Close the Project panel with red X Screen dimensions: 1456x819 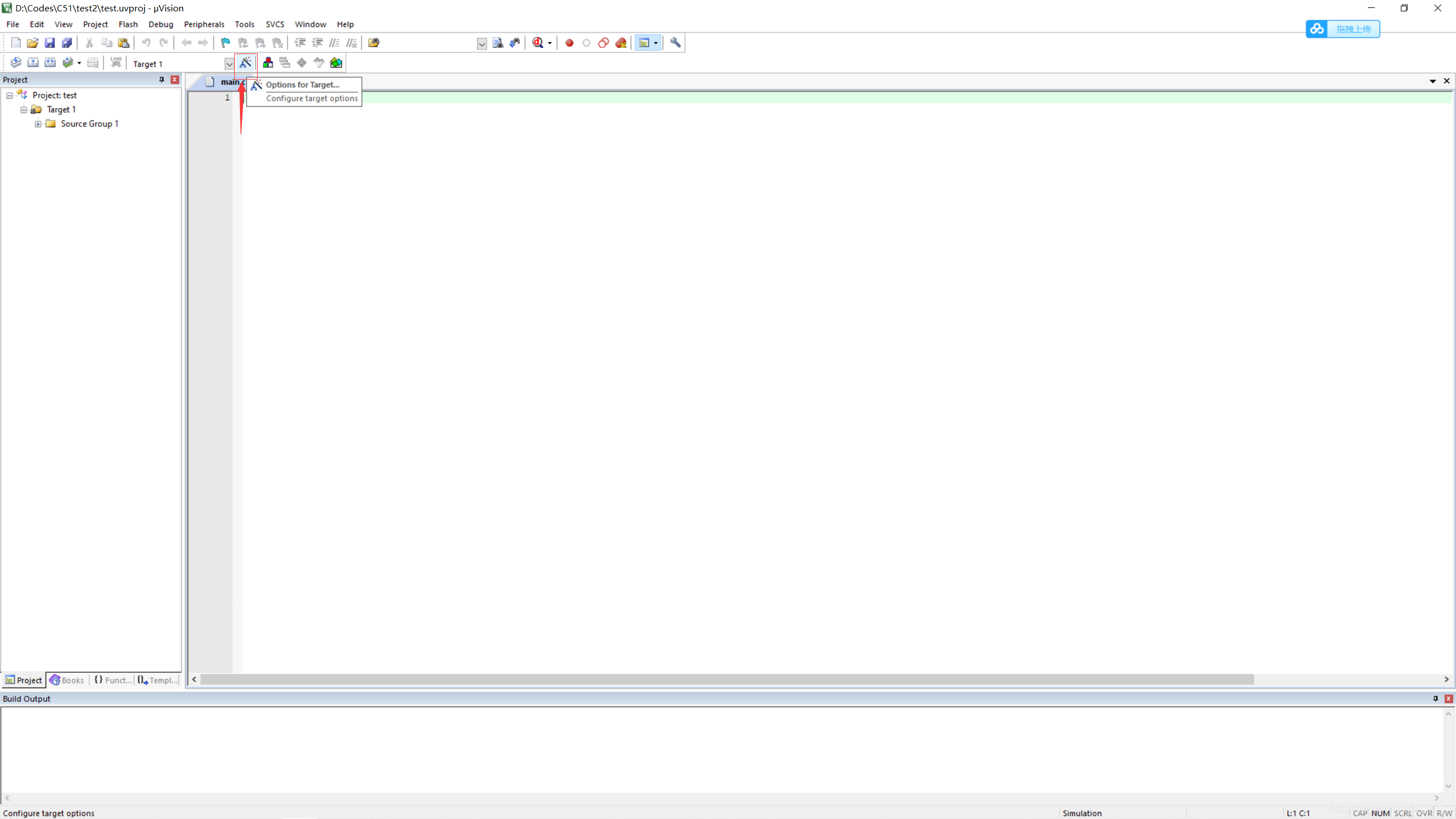coord(175,80)
